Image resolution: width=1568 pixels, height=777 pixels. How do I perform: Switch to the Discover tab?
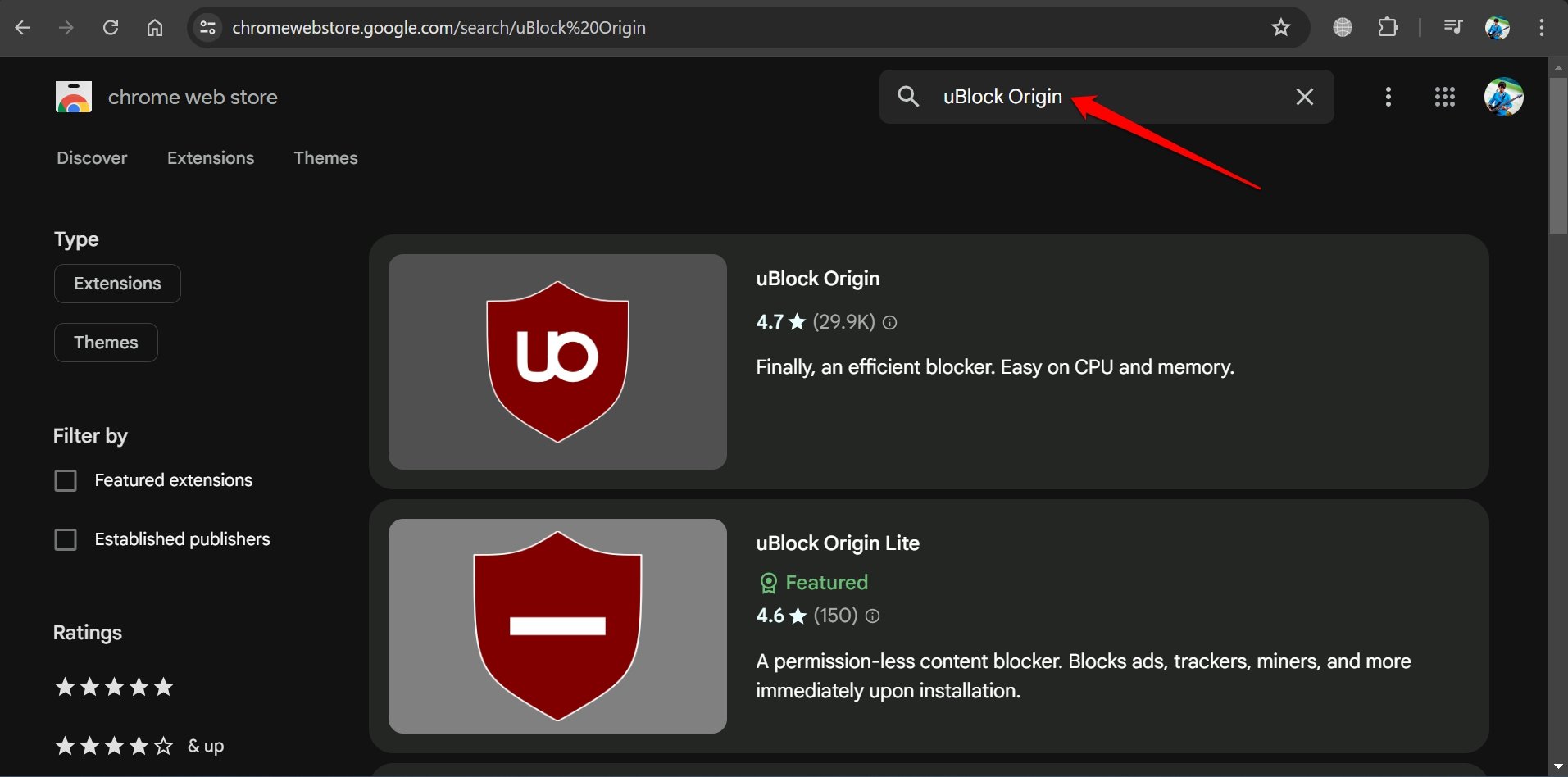[92, 158]
